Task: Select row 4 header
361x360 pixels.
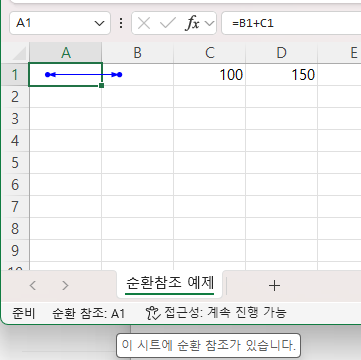Action: pos(15,141)
